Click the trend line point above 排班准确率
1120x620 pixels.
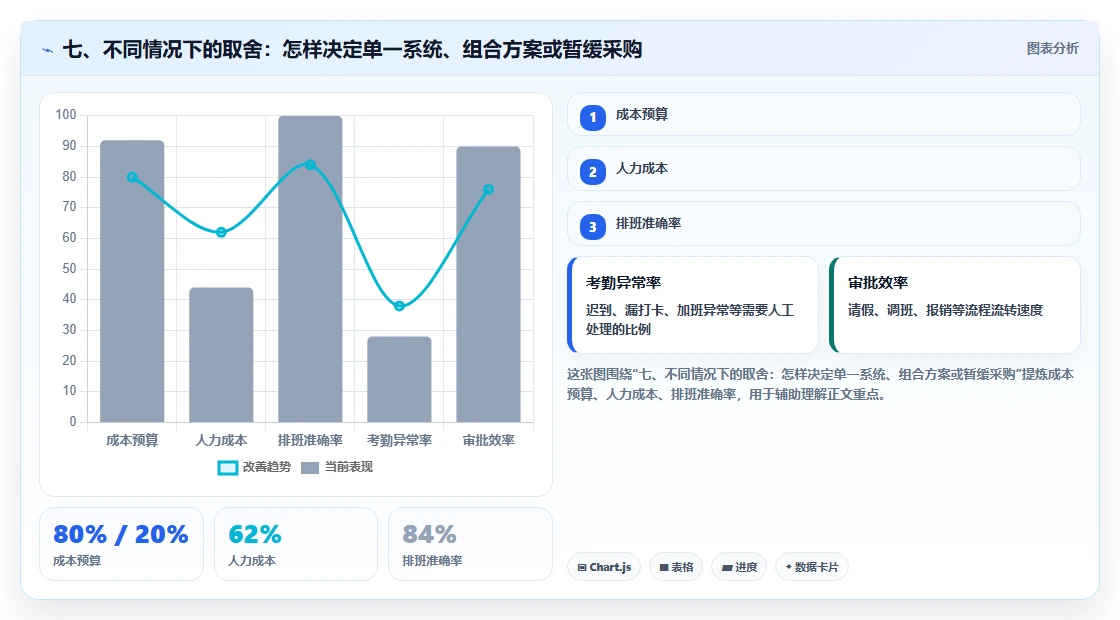310,165
